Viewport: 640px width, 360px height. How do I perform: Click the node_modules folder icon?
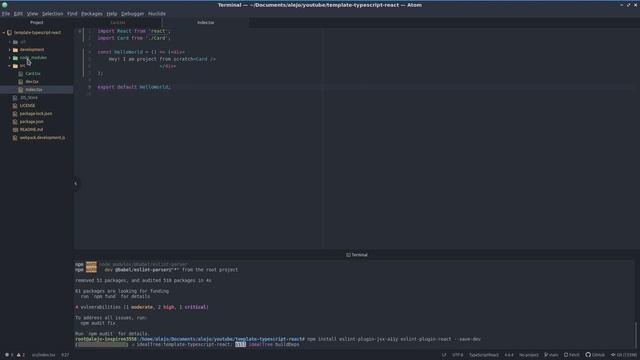coord(16,58)
